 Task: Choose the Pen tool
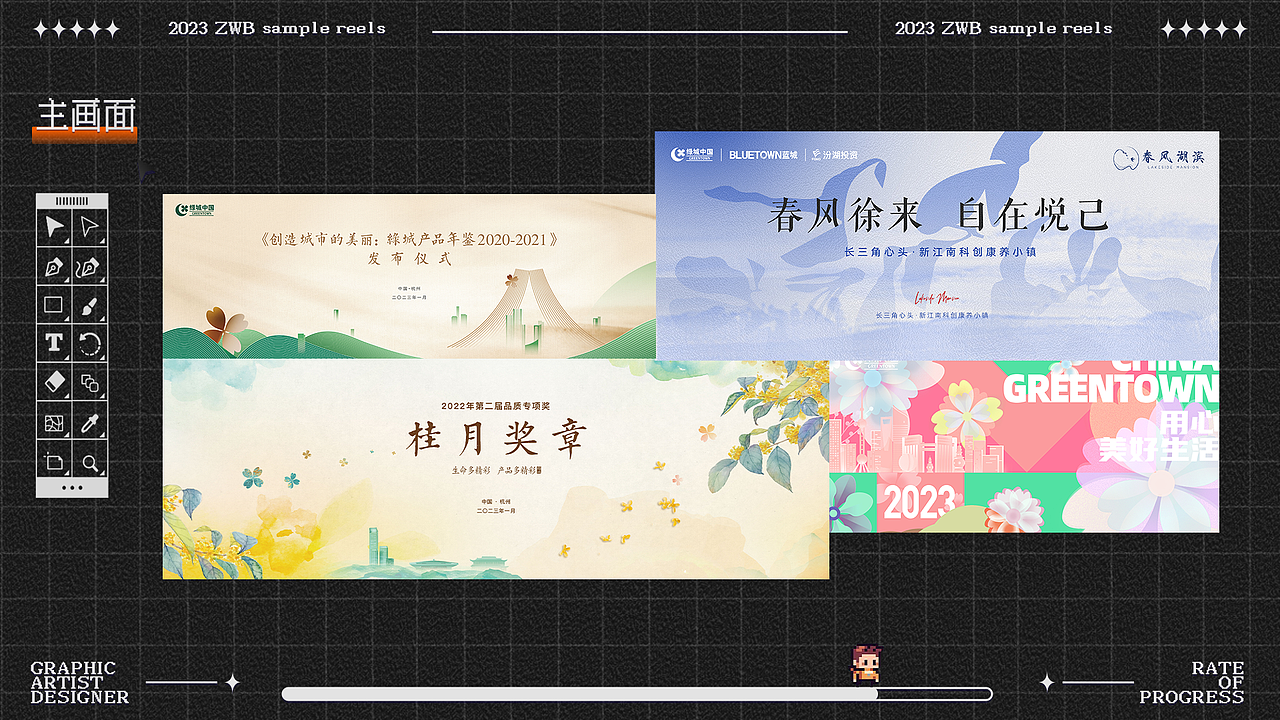(x=55, y=266)
